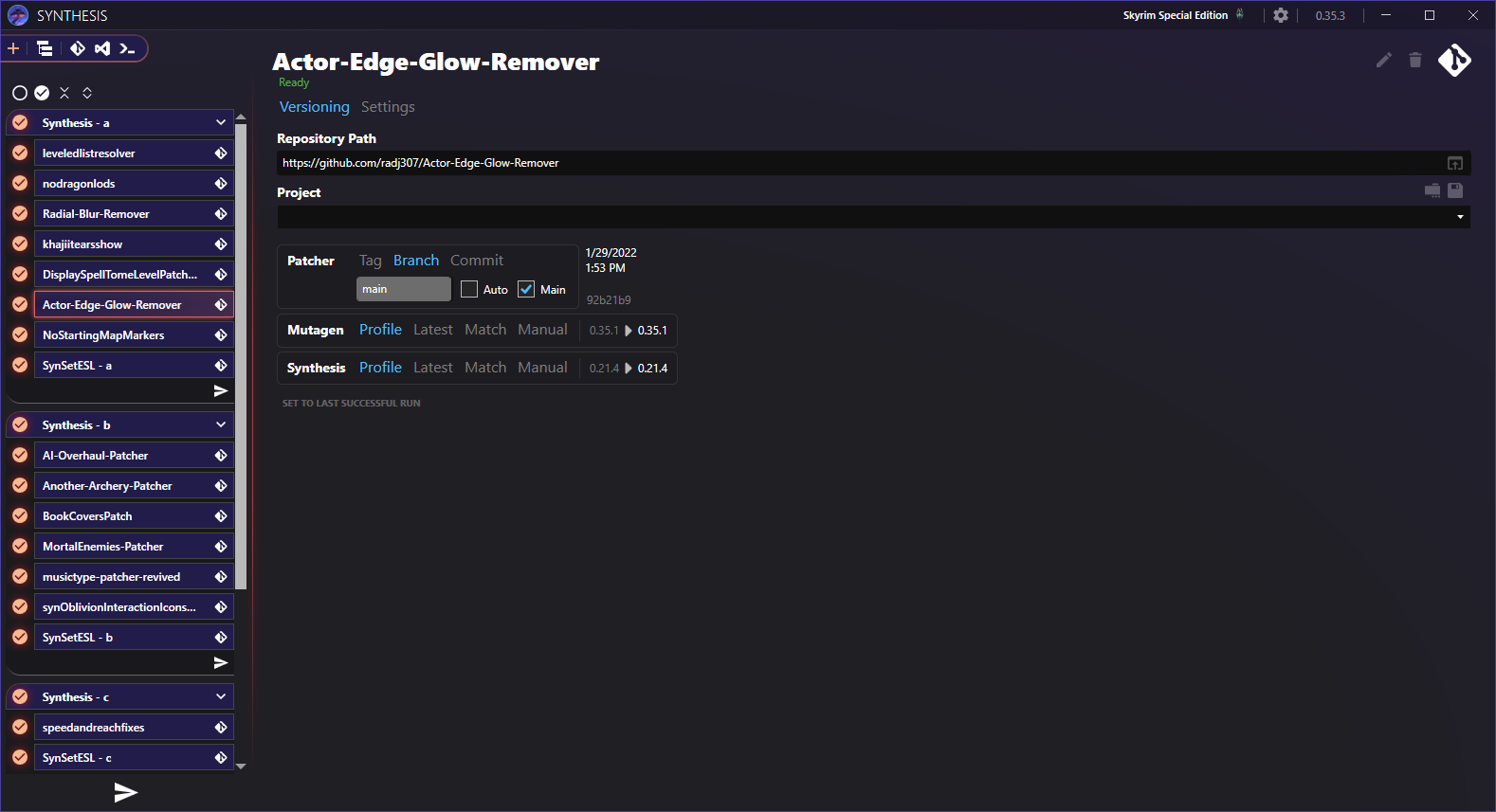Open the repository path in browser icon

point(1455,163)
